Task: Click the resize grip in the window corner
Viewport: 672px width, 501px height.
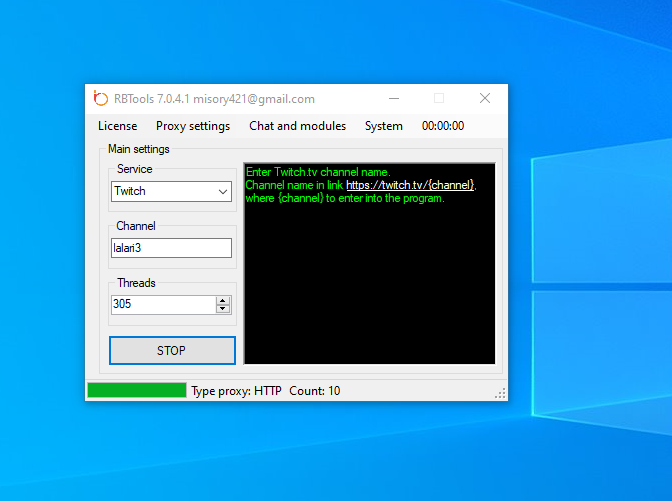Action: pos(500,393)
